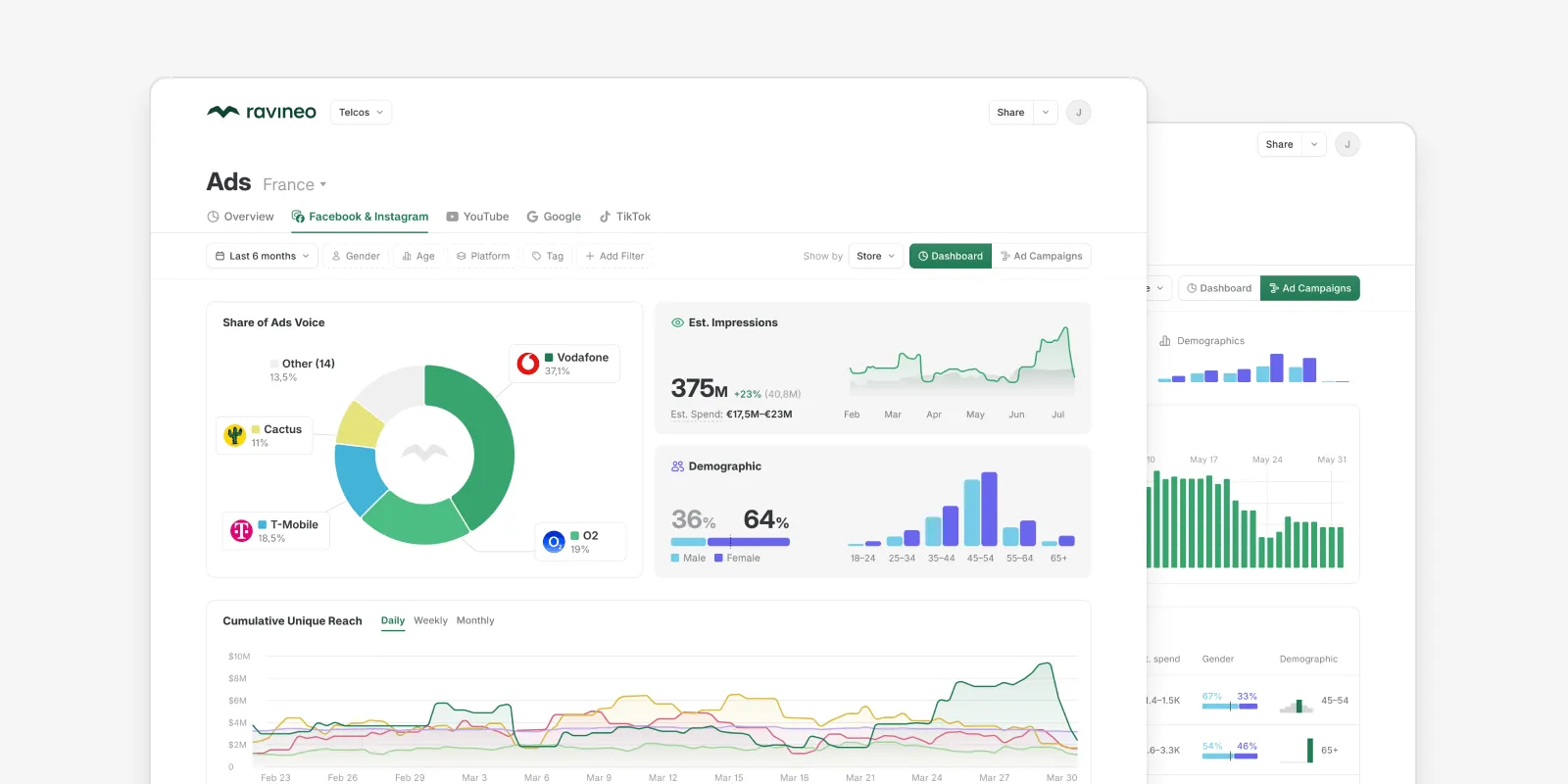
Task: Switch to the YouTube tab
Action: point(477,217)
